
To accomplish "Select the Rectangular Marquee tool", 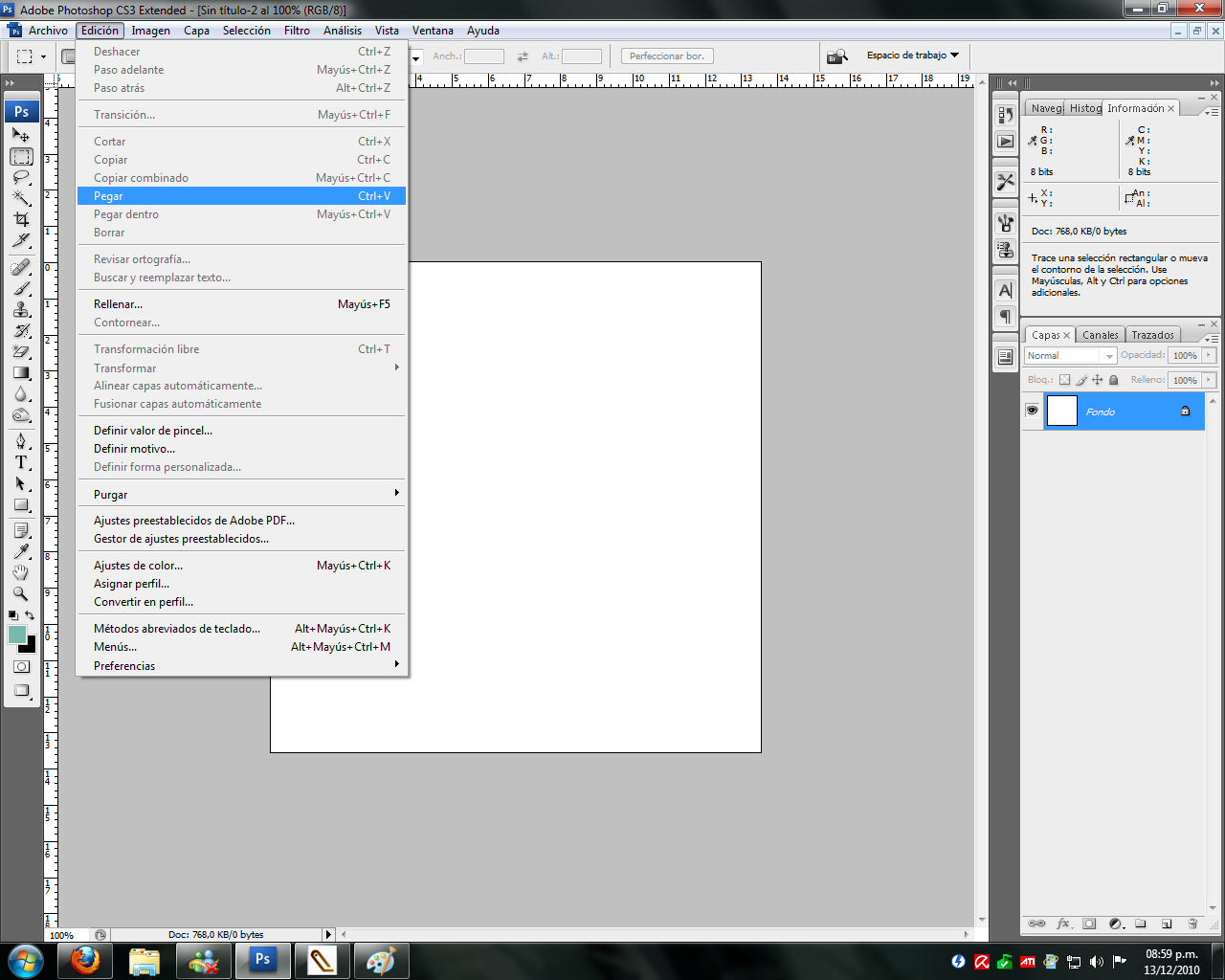I will [21, 156].
